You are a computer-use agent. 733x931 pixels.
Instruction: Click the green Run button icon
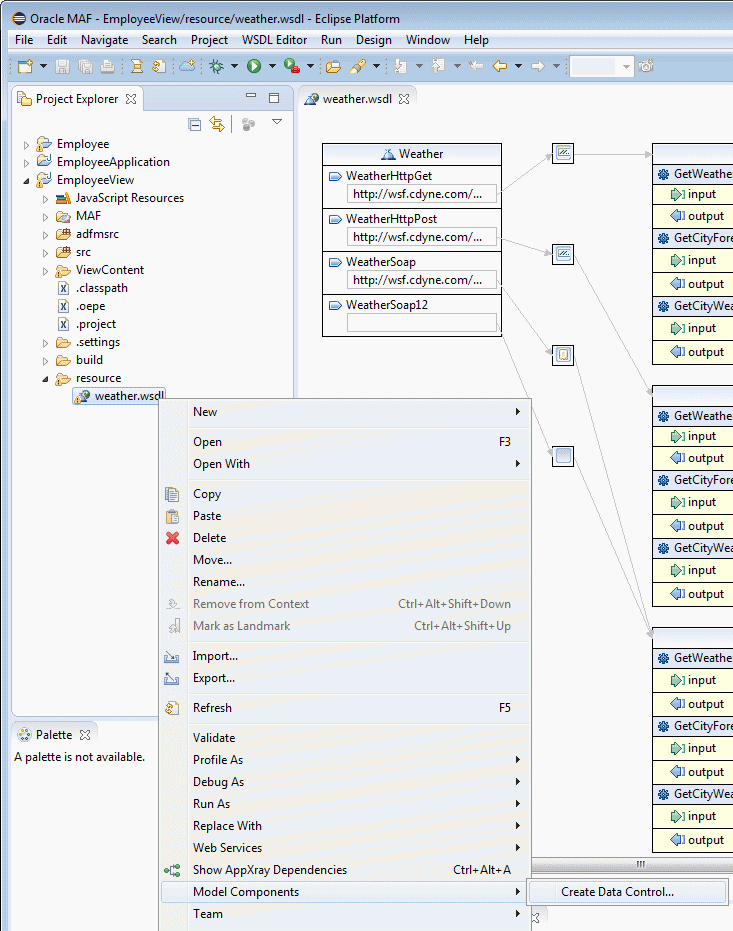coord(254,66)
